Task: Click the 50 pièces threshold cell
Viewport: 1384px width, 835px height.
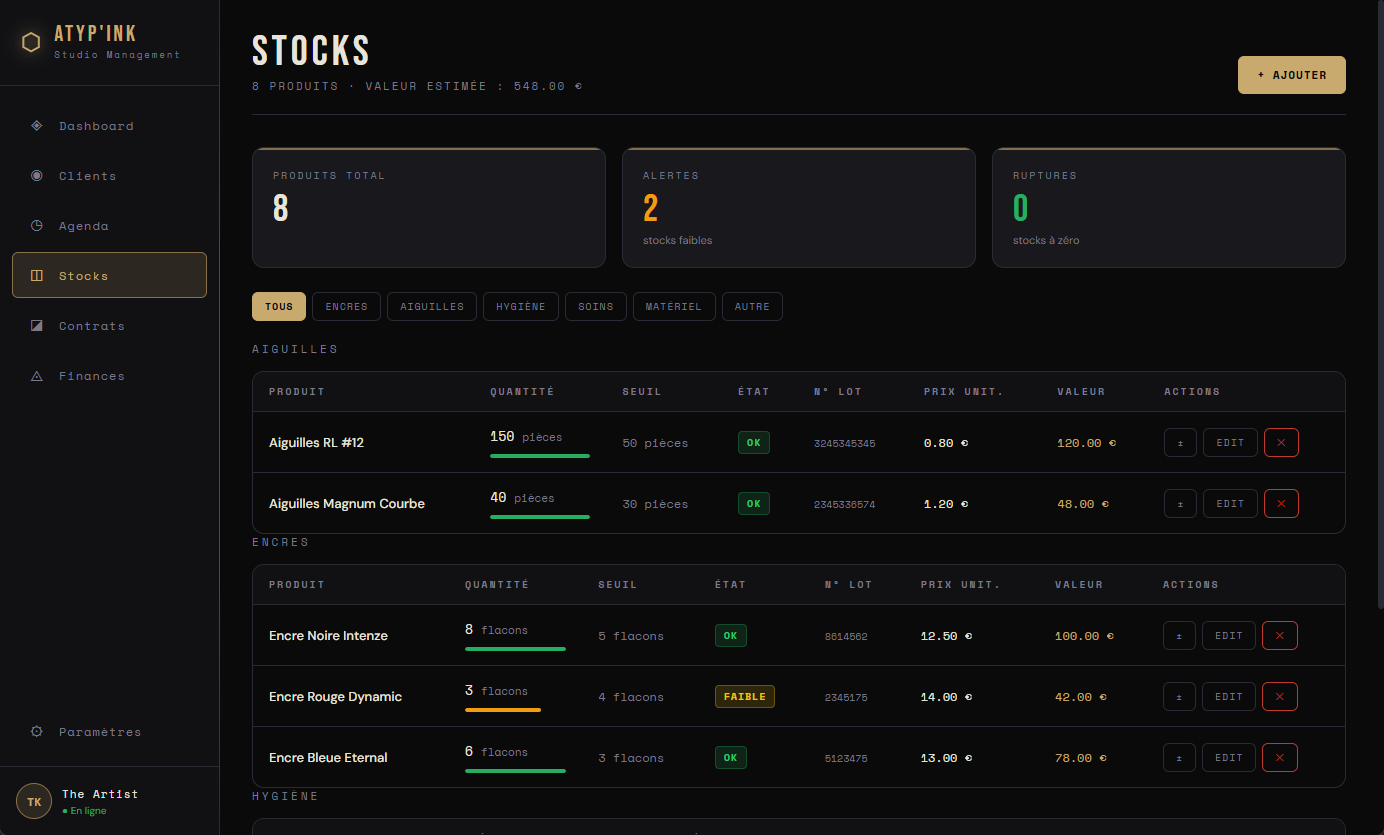Action: coord(655,443)
